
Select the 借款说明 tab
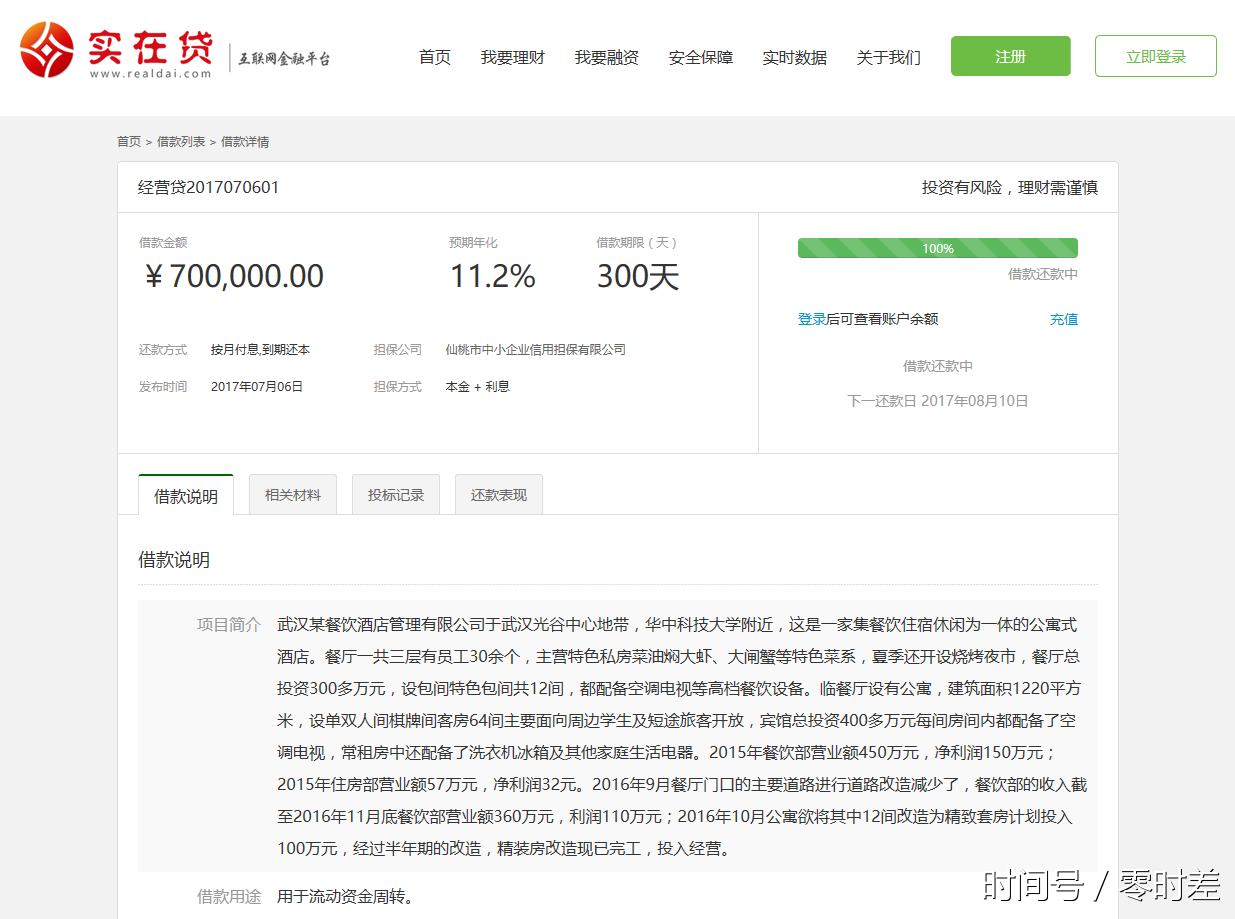[186, 496]
